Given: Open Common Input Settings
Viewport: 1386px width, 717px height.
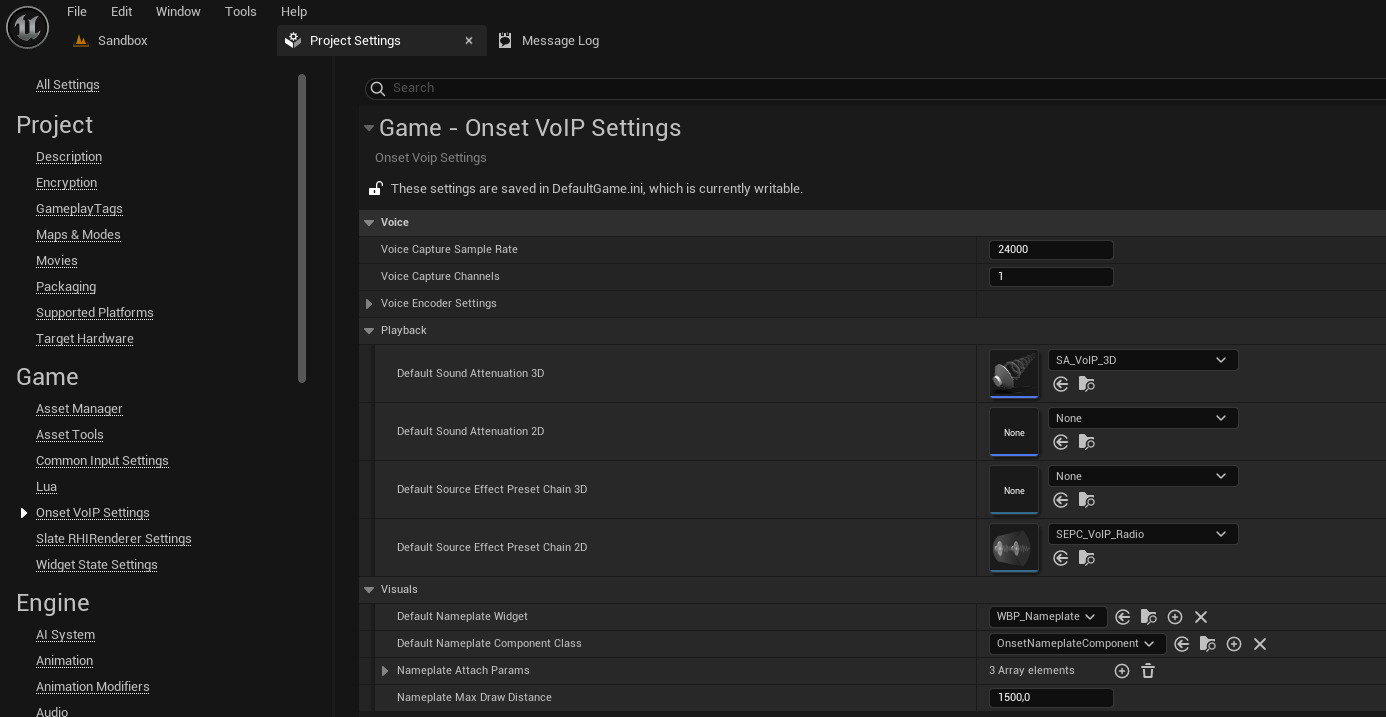Looking at the screenshot, I should point(102,461).
